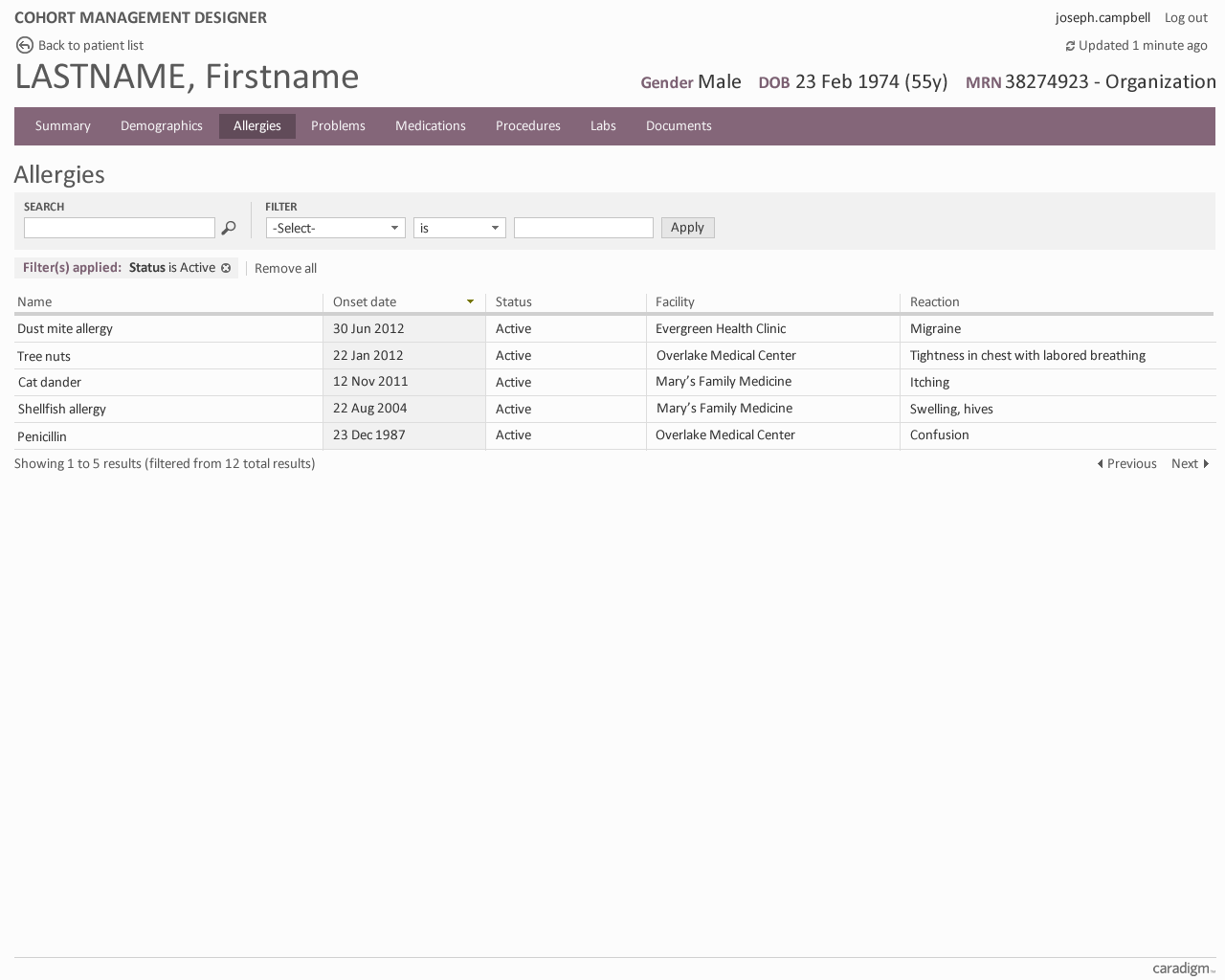
Task: Click Tightness in chest with labored breathing
Action: point(1028,355)
